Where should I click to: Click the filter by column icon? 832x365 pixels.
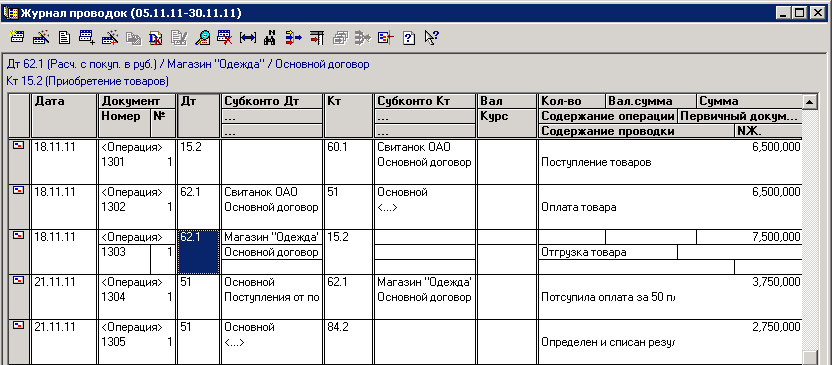[317, 38]
